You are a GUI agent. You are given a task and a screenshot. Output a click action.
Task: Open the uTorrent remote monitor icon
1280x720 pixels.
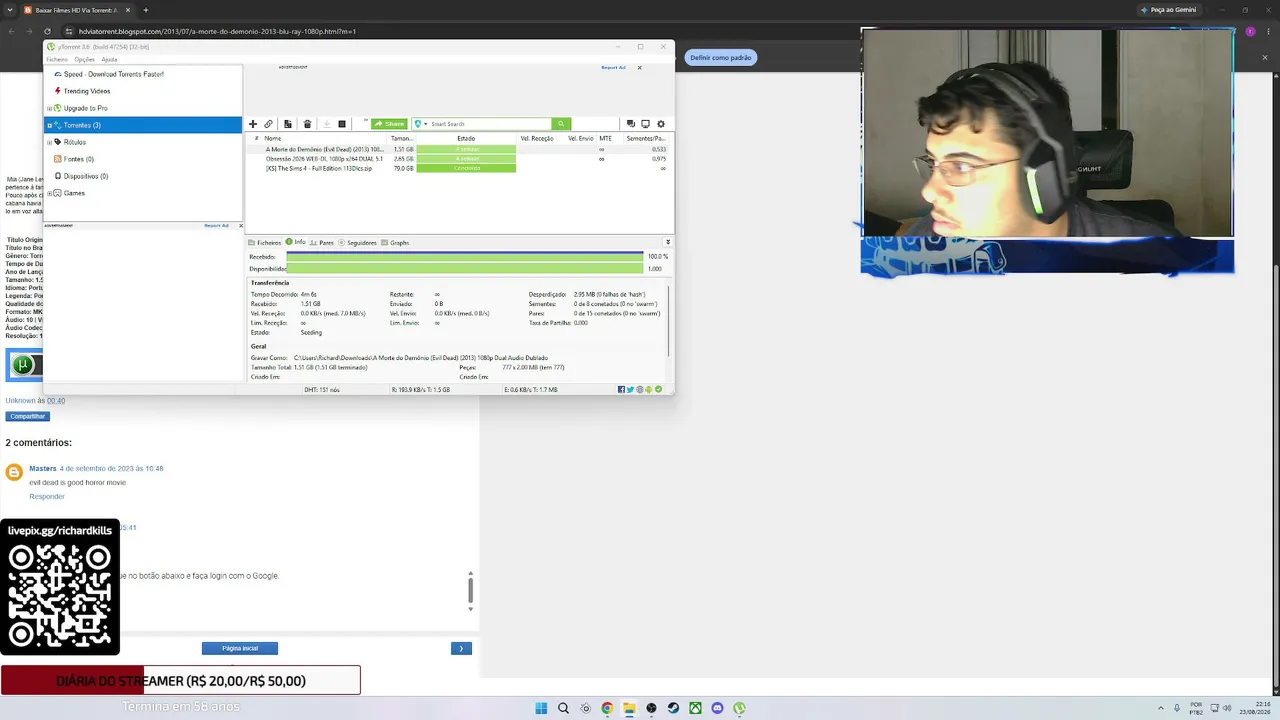click(645, 124)
